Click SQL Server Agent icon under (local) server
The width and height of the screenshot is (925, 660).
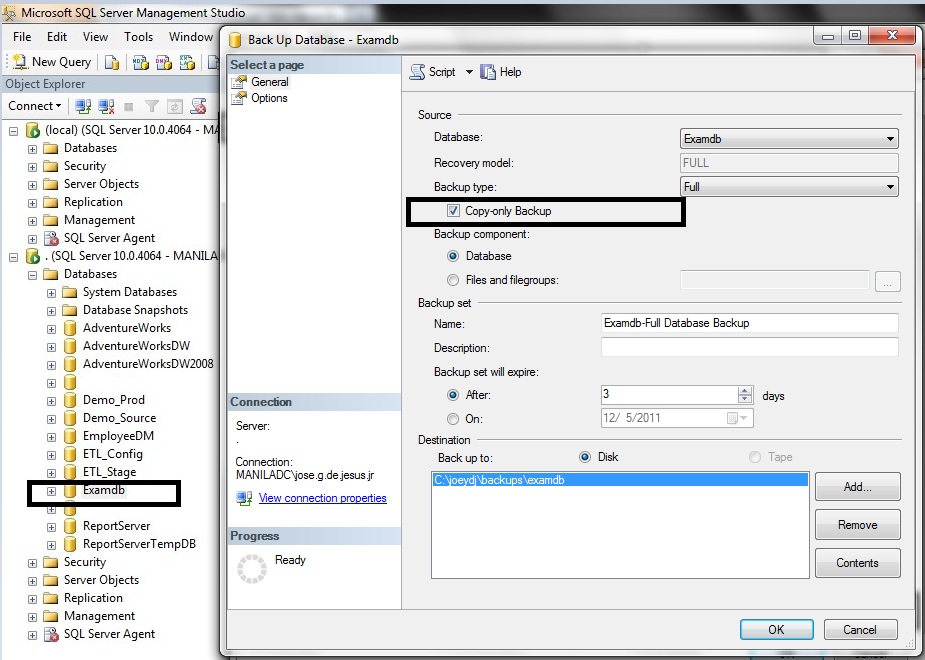pyautogui.click(x=52, y=238)
